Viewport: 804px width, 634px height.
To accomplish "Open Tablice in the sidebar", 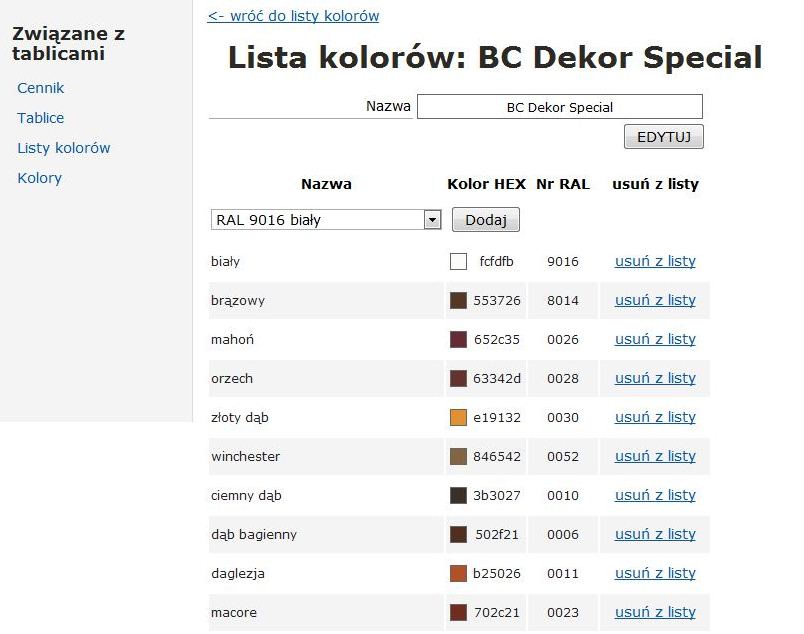I will [x=41, y=118].
